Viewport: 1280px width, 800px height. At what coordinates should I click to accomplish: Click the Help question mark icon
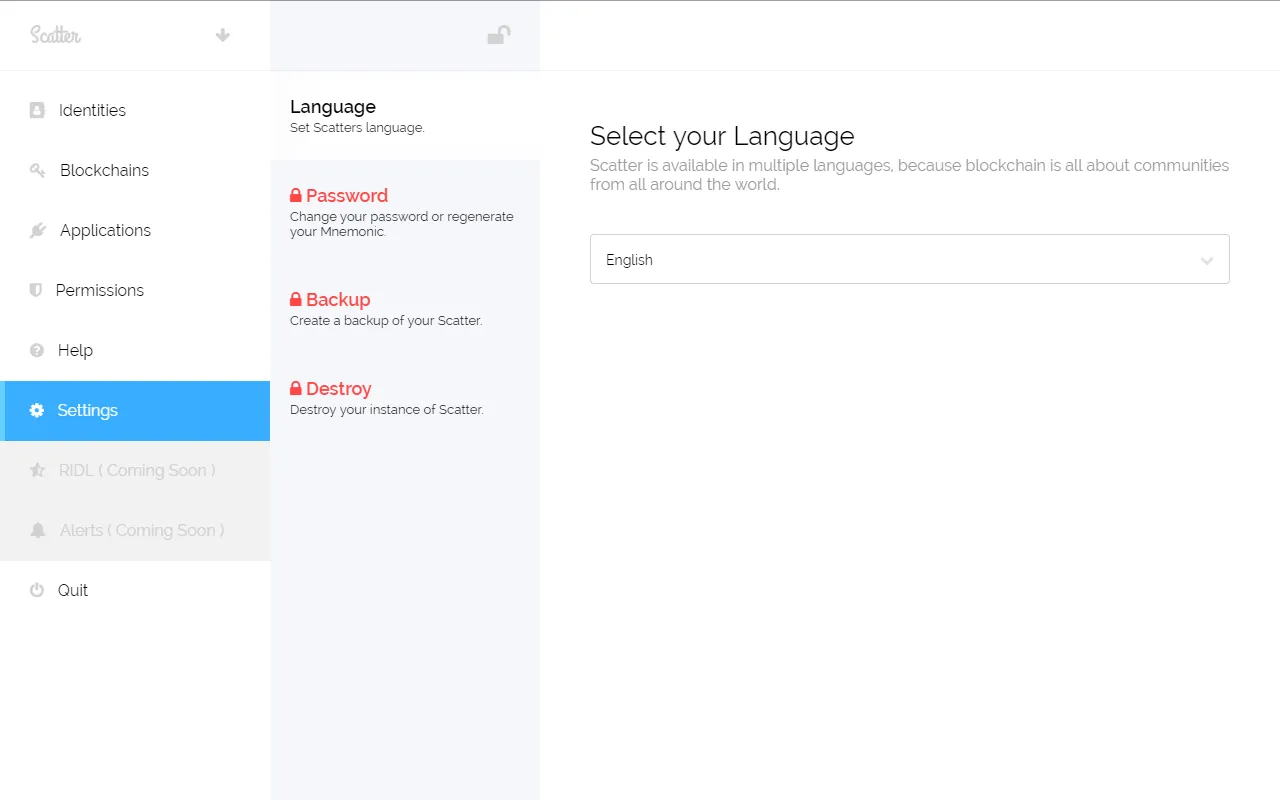point(37,350)
